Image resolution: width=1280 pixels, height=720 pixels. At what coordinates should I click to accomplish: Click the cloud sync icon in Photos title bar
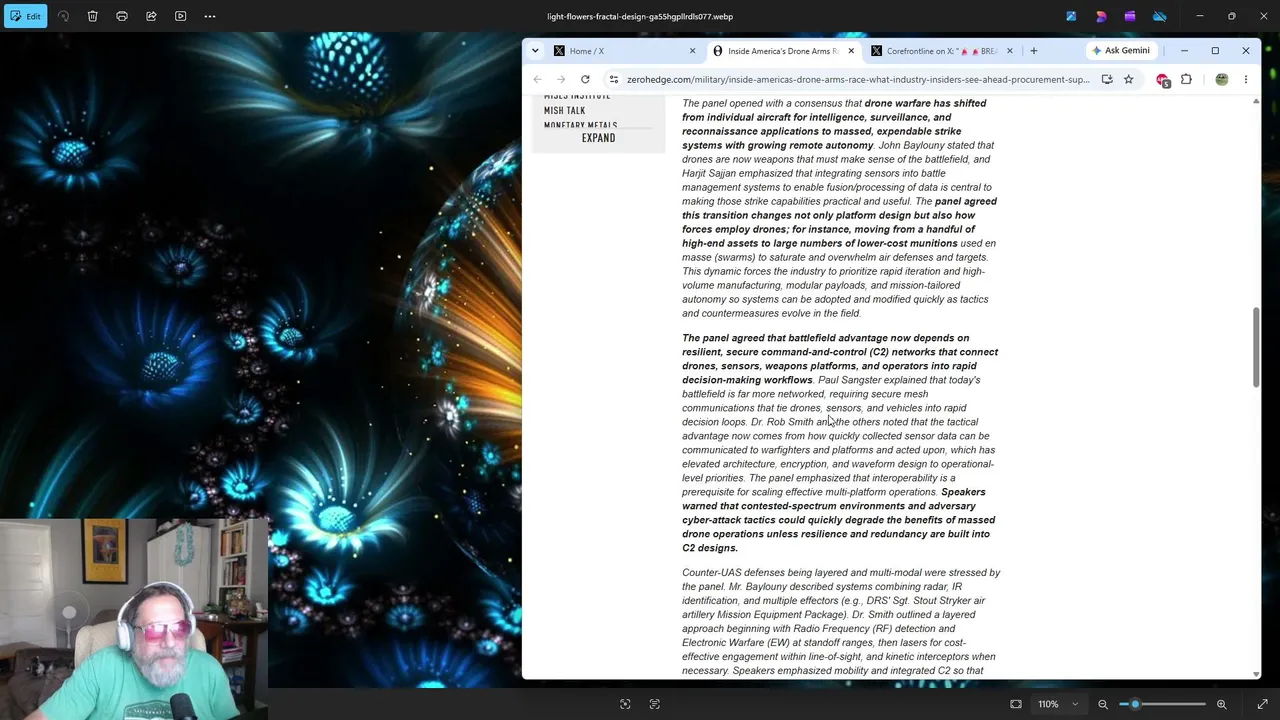coord(1160,16)
